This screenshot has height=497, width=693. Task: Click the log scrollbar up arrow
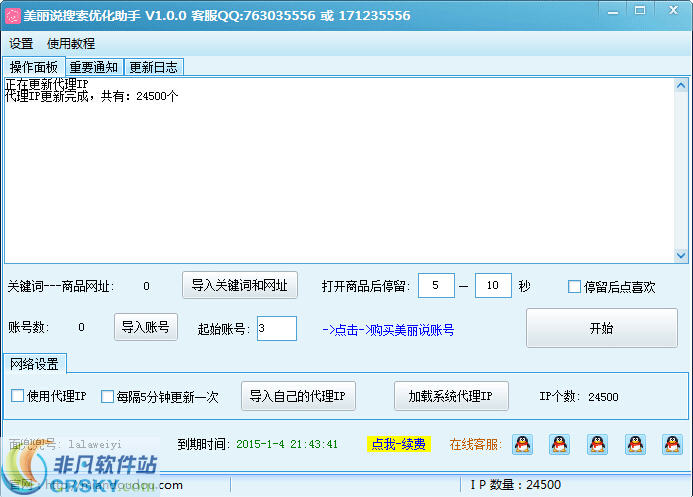[681, 85]
